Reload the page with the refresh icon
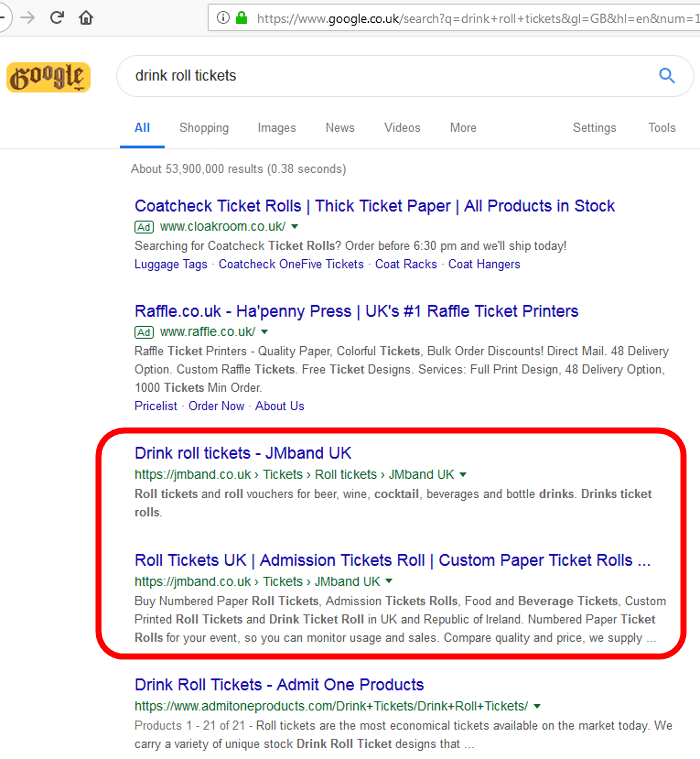The image size is (700, 759). (x=57, y=18)
